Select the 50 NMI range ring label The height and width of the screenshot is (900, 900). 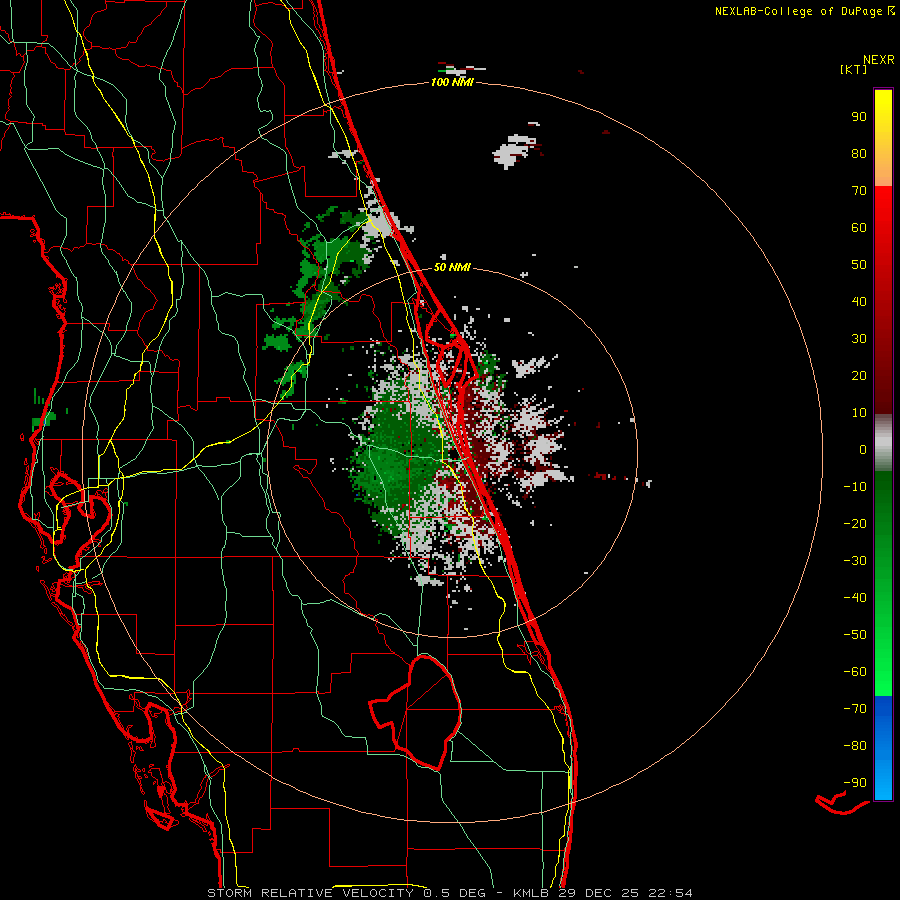[452, 267]
